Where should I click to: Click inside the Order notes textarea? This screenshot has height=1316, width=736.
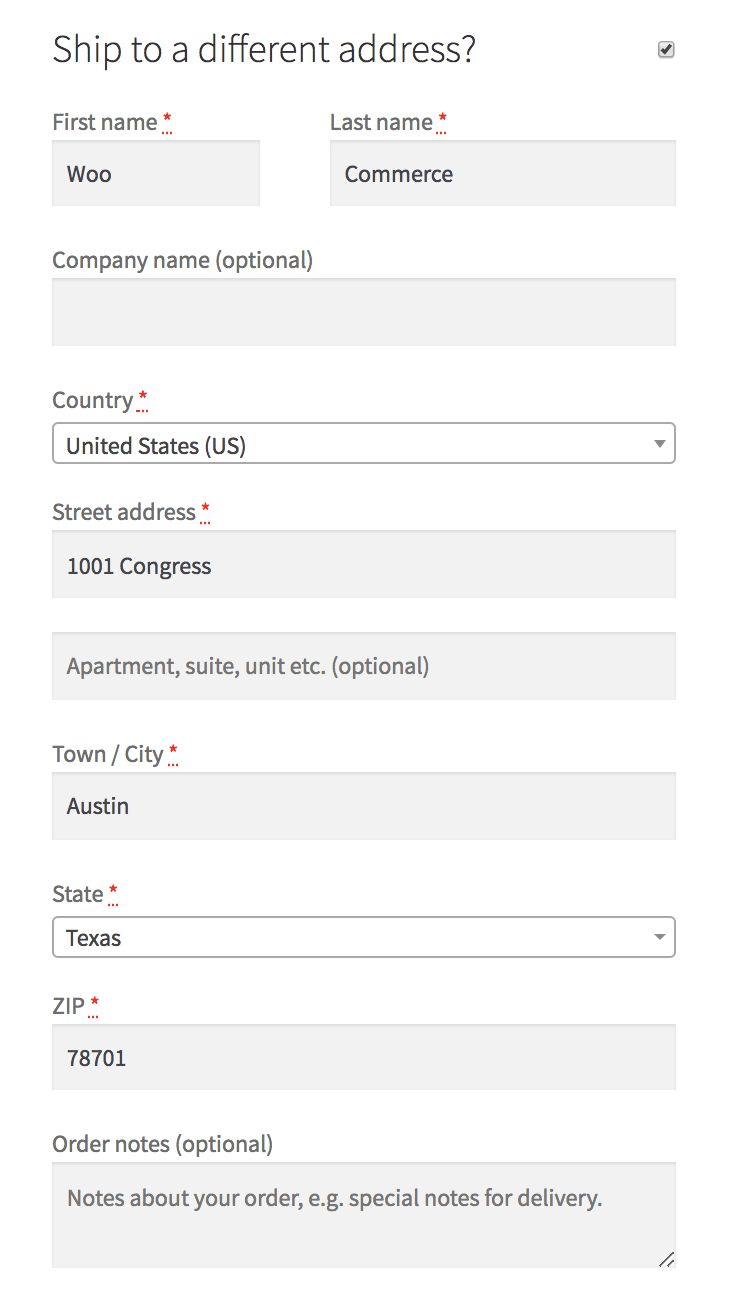[x=363, y=1213]
